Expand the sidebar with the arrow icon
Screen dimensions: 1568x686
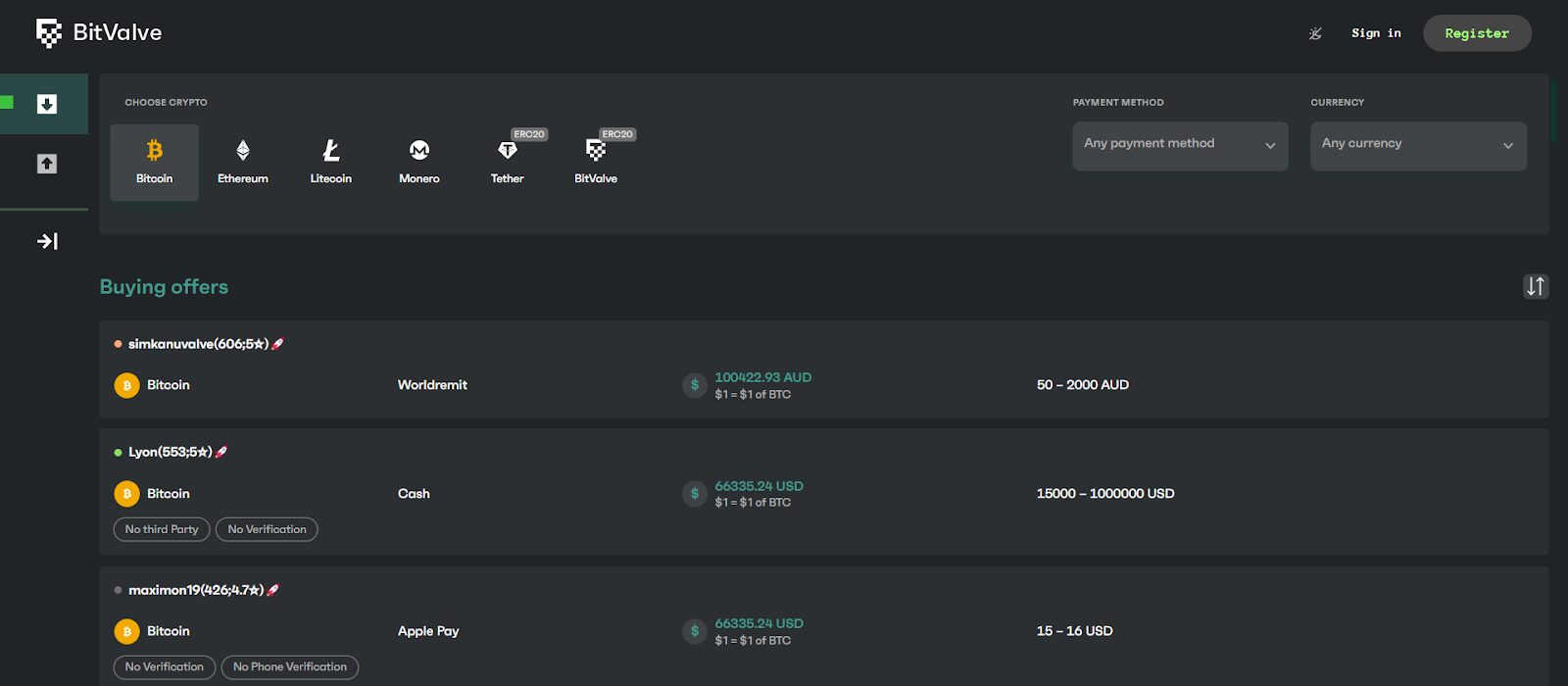tap(47, 241)
